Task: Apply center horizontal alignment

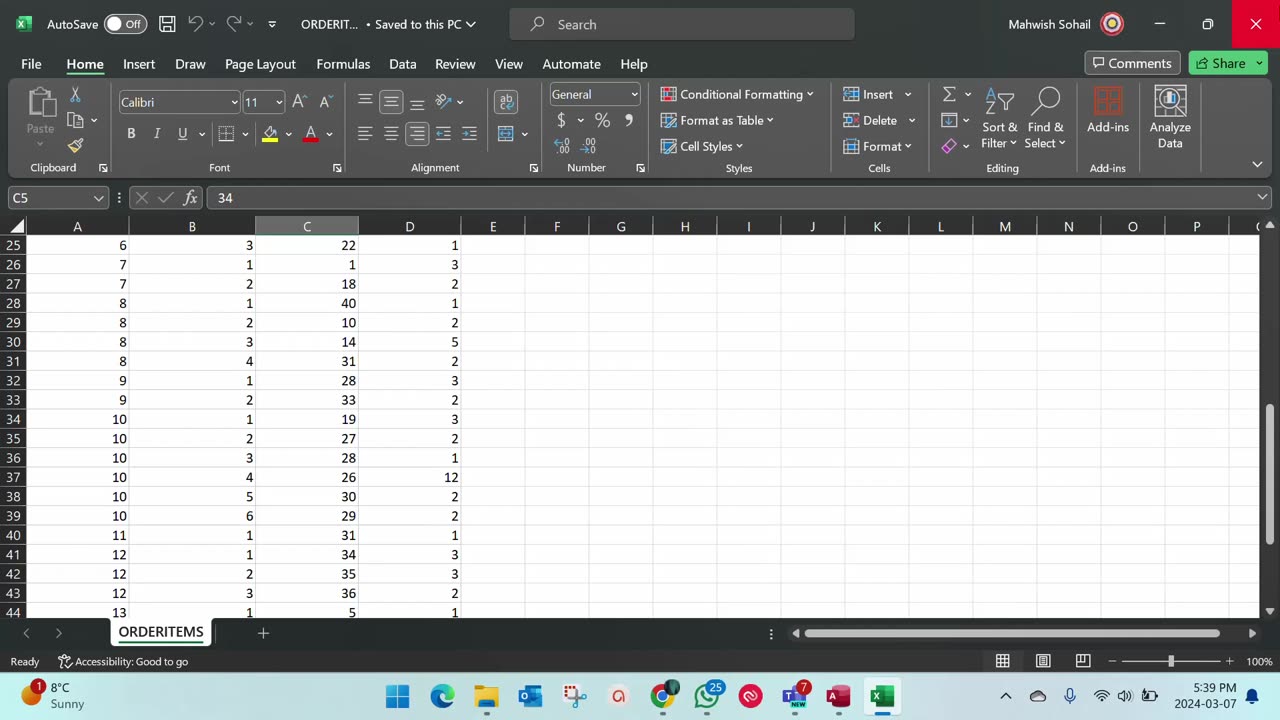Action: (x=391, y=134)
